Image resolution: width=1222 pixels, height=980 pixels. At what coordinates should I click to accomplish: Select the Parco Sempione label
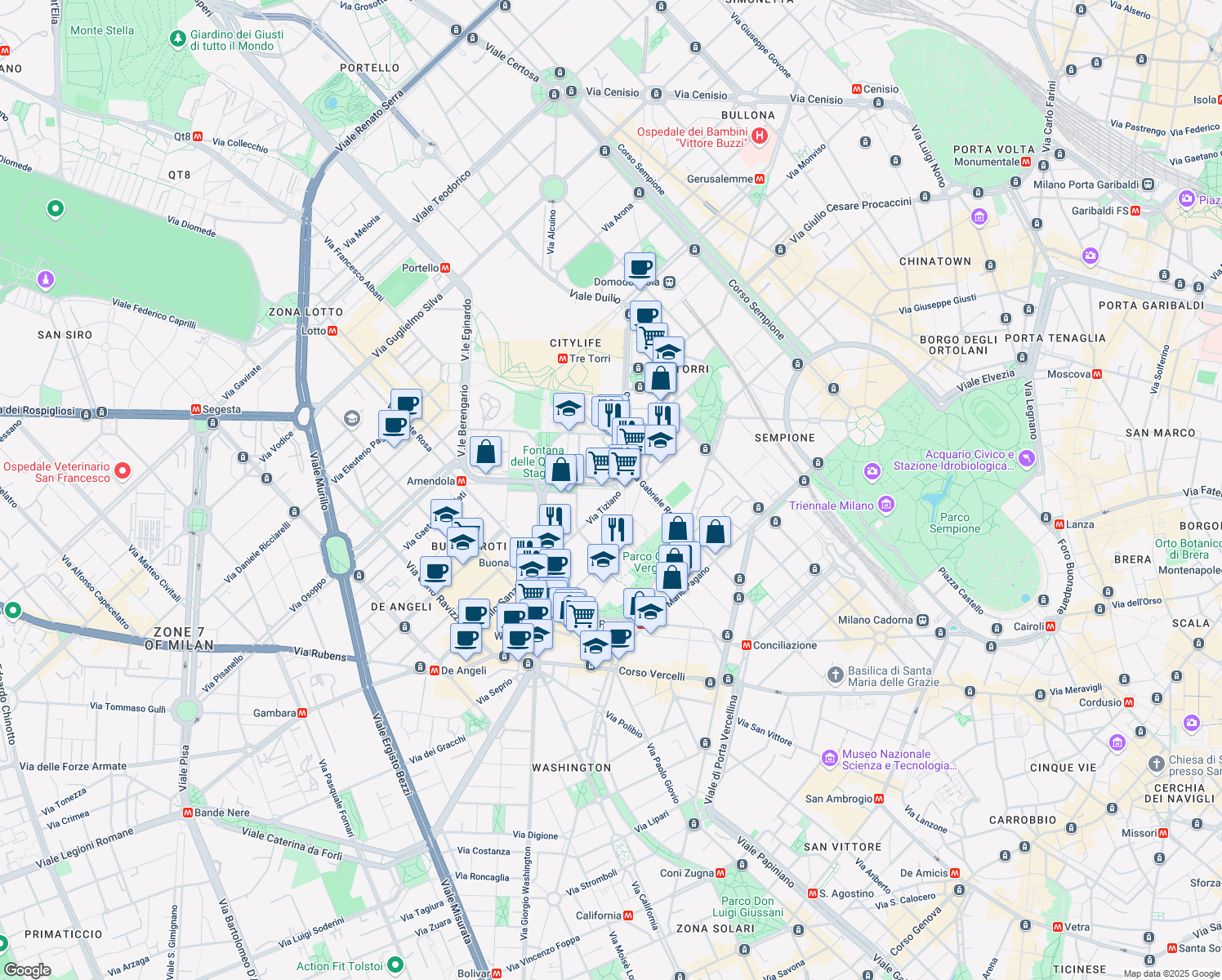955,523
